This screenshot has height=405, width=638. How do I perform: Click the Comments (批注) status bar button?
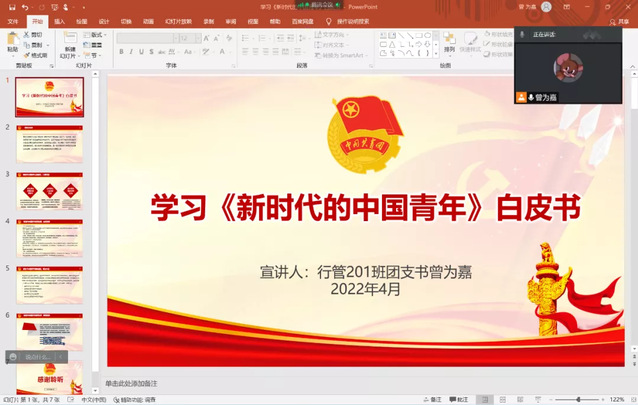click(x=459, y=400)
